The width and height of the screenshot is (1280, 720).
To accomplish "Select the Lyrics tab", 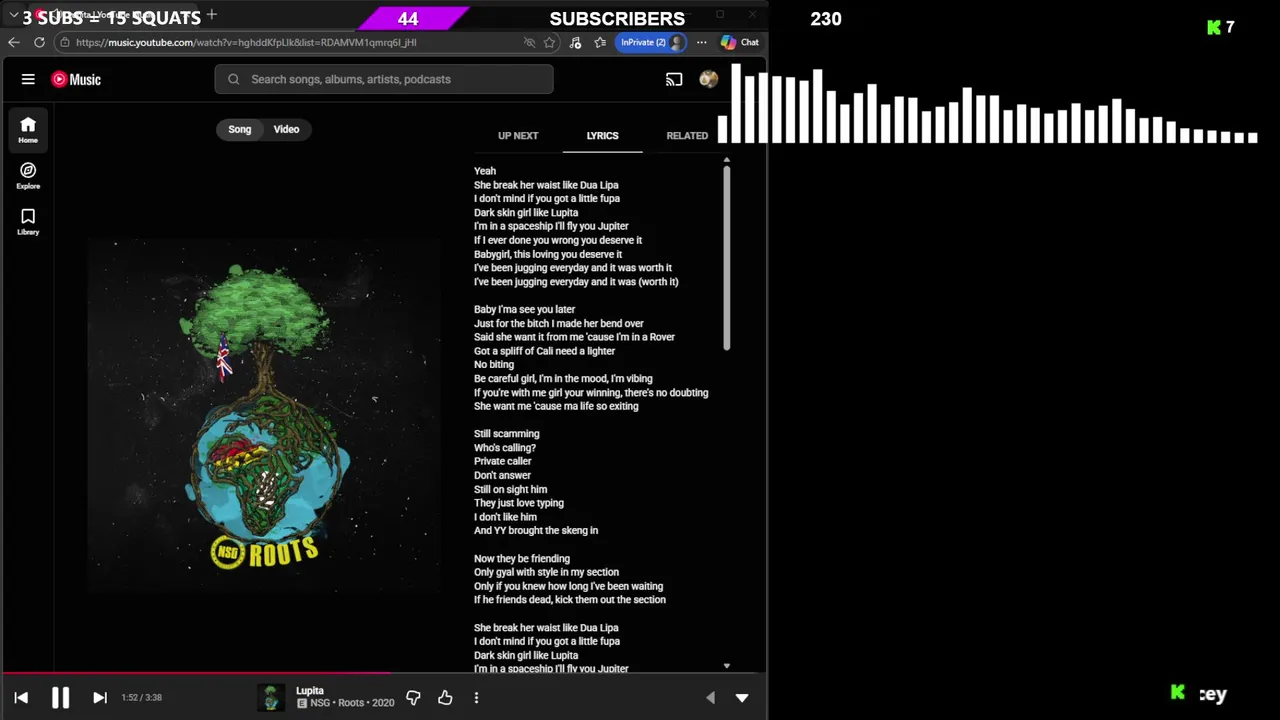I will click(x=602, y=135).
